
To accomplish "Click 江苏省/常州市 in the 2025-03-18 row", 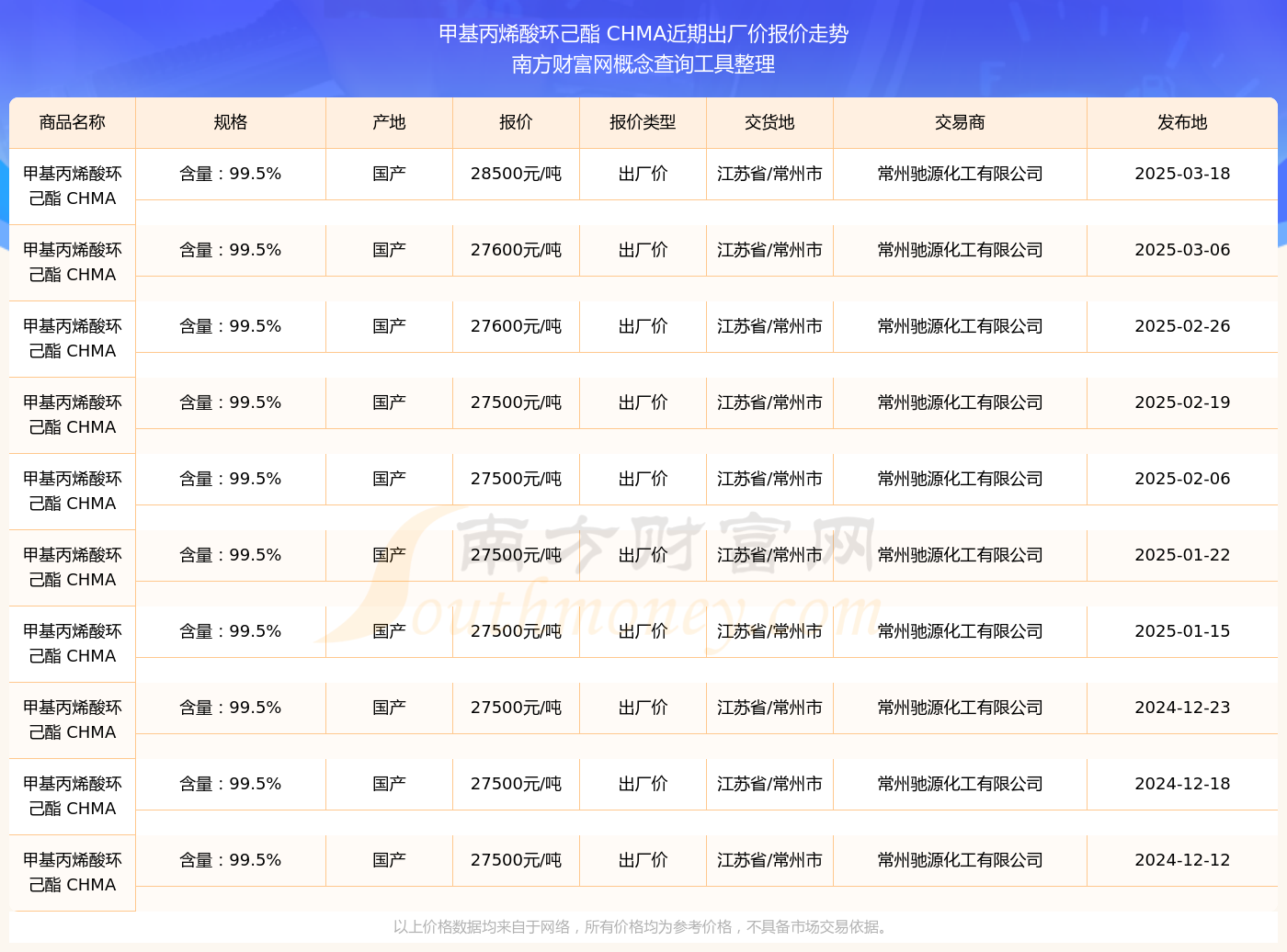I will (x=769, y=174).
